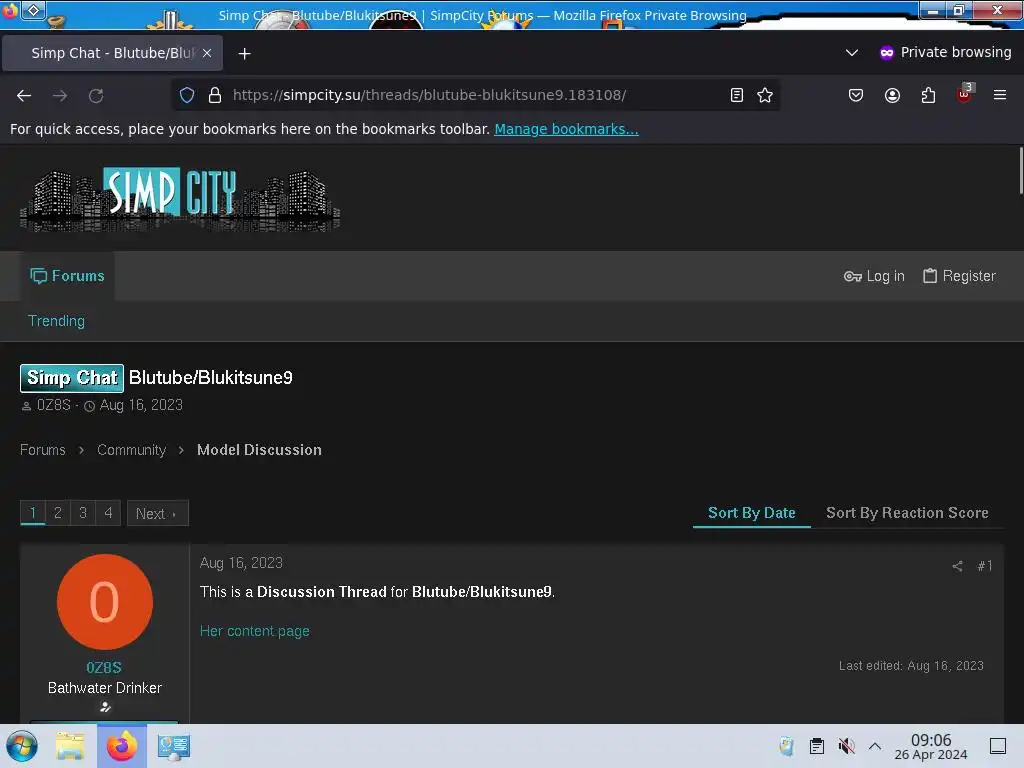Screen dimensions: 1024x768
Task: Open 0Z8S username under avatar
Action: click(104, 667)
